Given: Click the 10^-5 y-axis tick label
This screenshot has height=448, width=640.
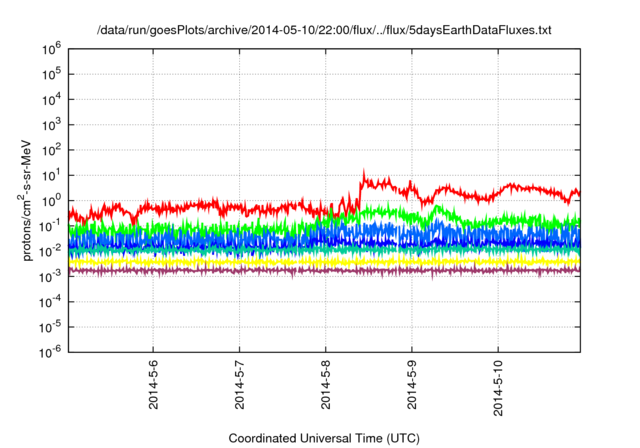Looking at the screenshot, I should click(50, 328).
